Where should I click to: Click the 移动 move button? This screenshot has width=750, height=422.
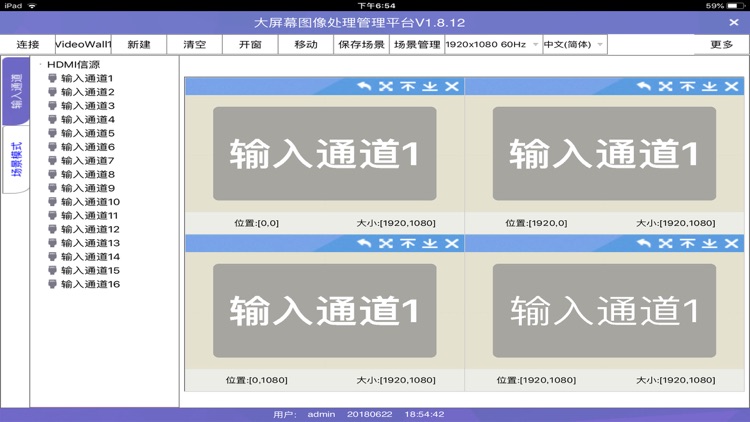coord(306,44)
